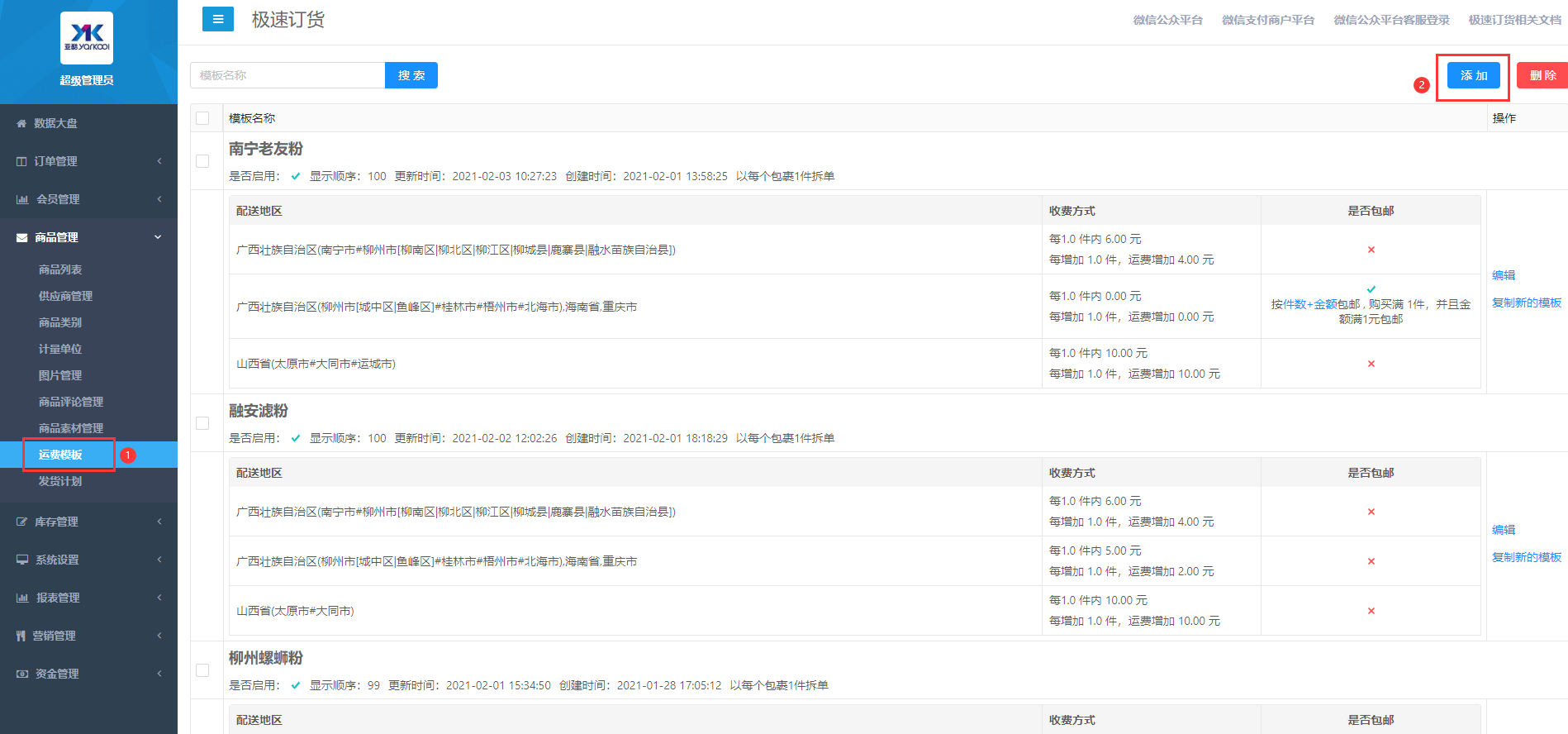This screenshot has height=734, width=1568.
Task: Click the 库存管理 edit icon
Action: (x=22, y=522)
